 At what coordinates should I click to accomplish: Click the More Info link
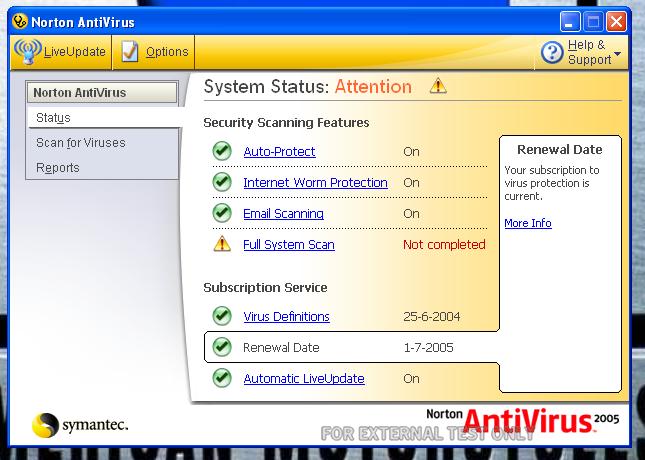point(528,223)
